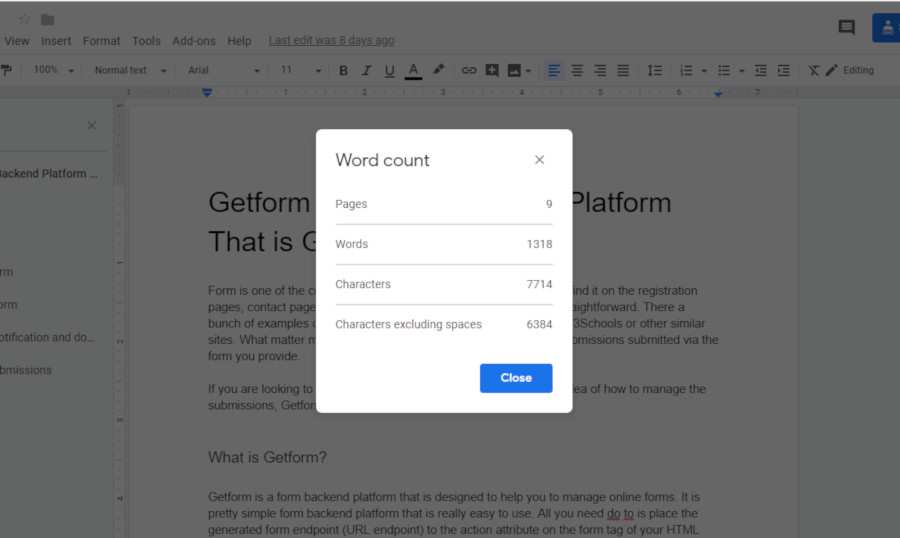
Task: Click the right indent ruler marker
Action: click(717, 93)
